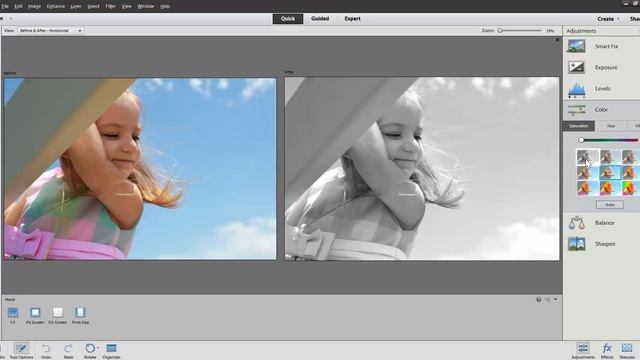Click the Before color preview image
The width and height of the screenshot is (640, 360).
tap(140, 169)
